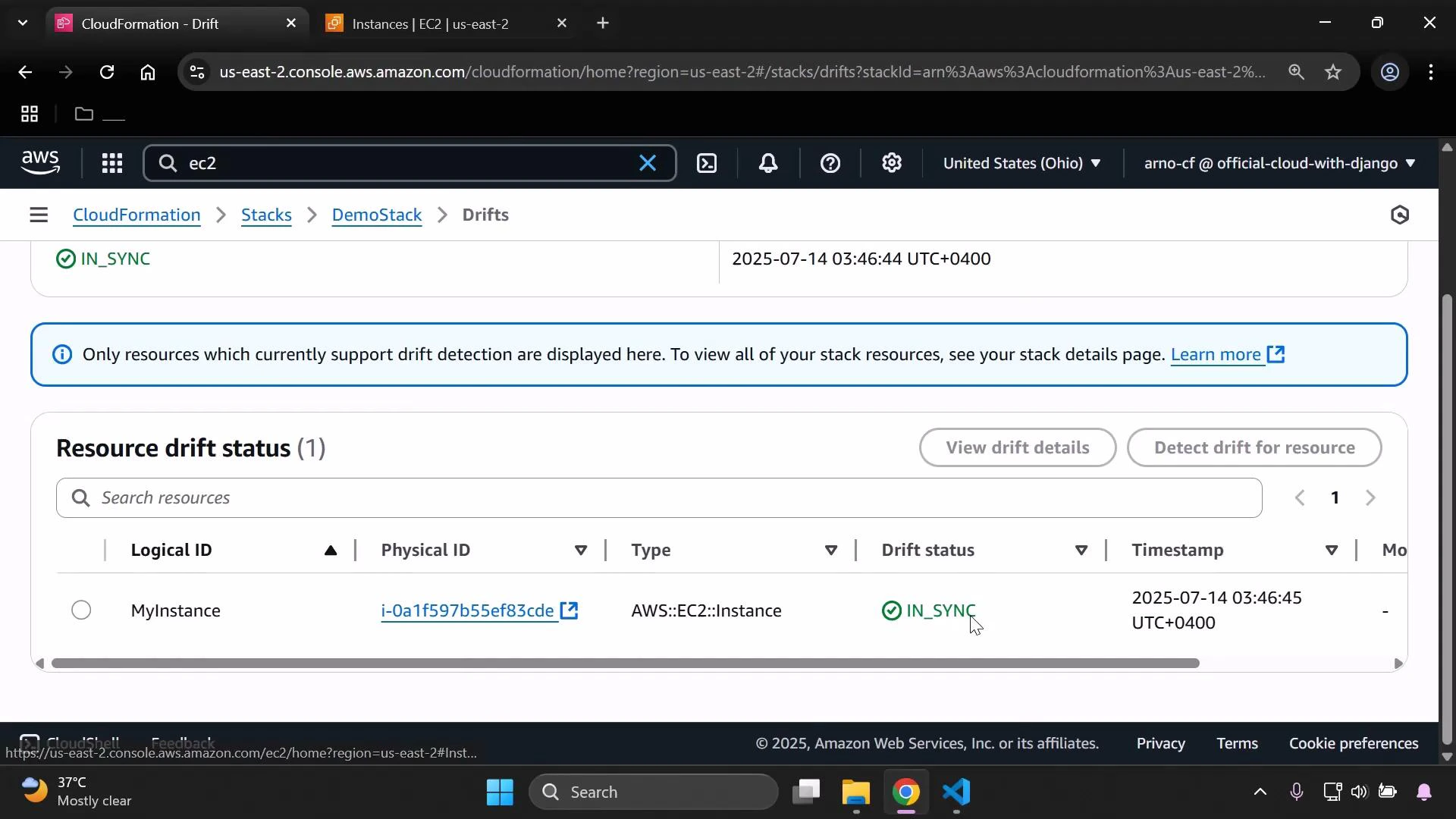Open the AWS help menu
Viewport: 1456px width, 819px height.
coord(830,163)
